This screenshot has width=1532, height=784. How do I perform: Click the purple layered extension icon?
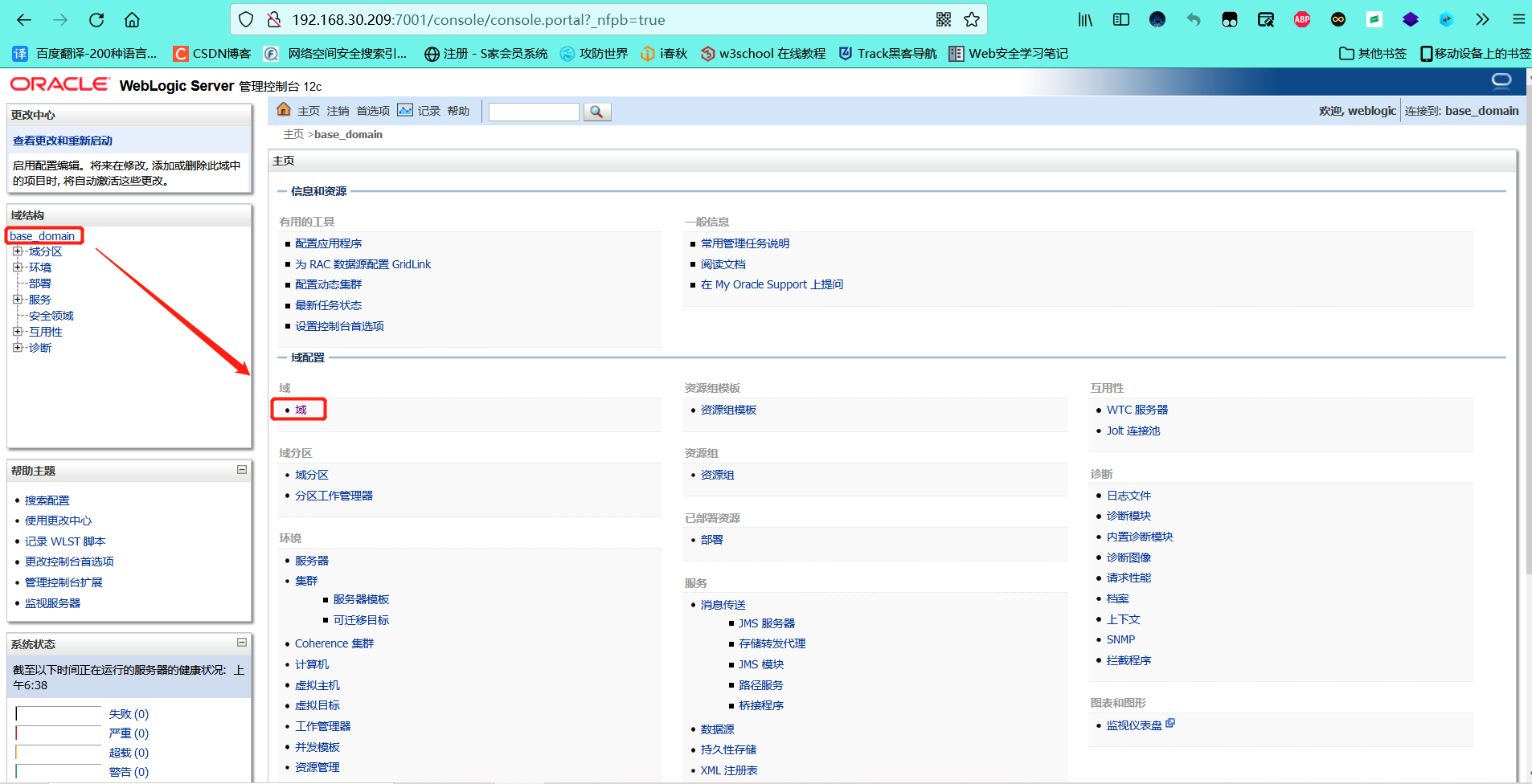(x=1411, y=20)
